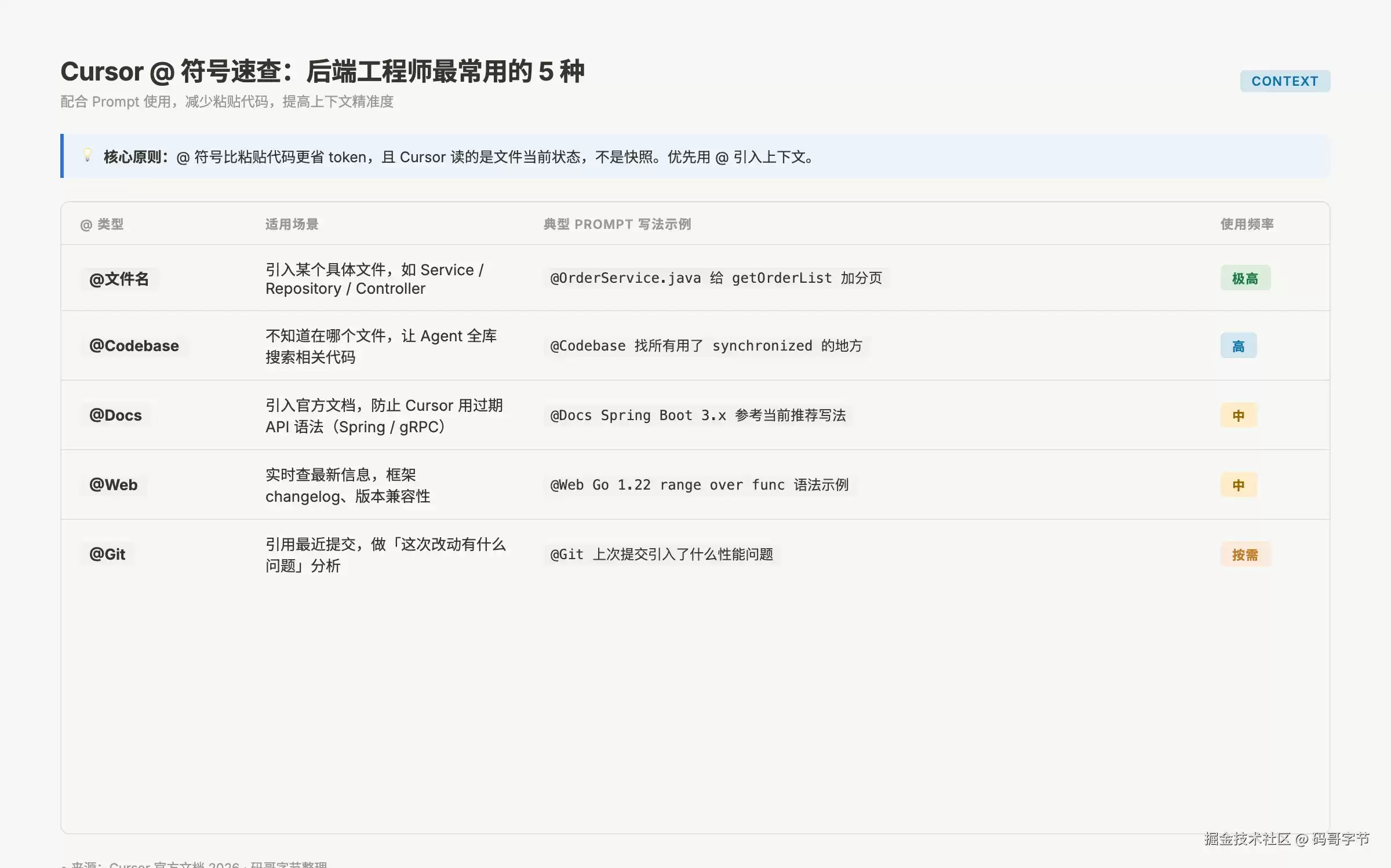Click the '引入某个具体文件' description cell
This screenshot has width=1391, height=868.
point(374,279)
